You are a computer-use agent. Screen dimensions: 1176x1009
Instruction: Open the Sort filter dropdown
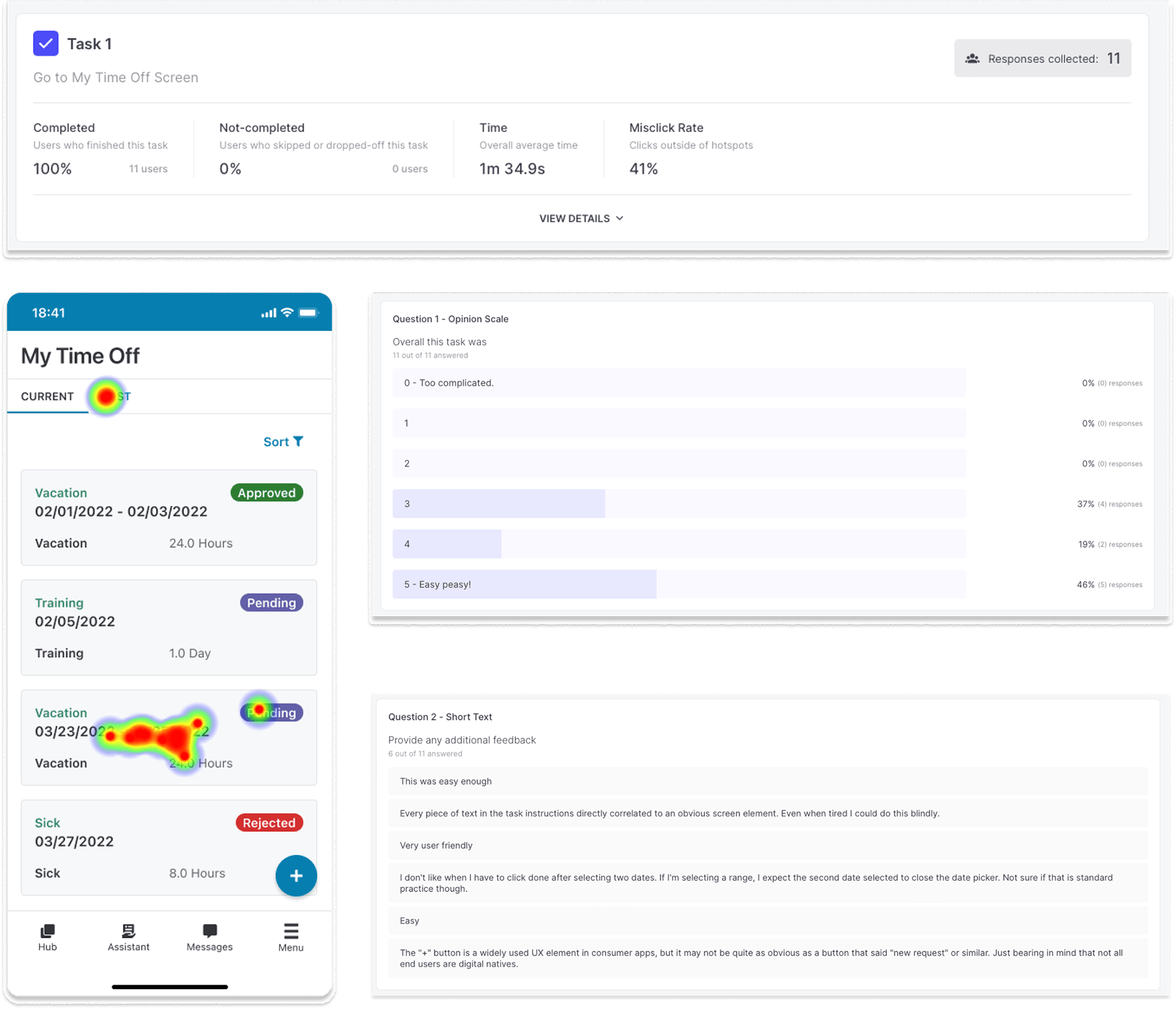point(283,442)
